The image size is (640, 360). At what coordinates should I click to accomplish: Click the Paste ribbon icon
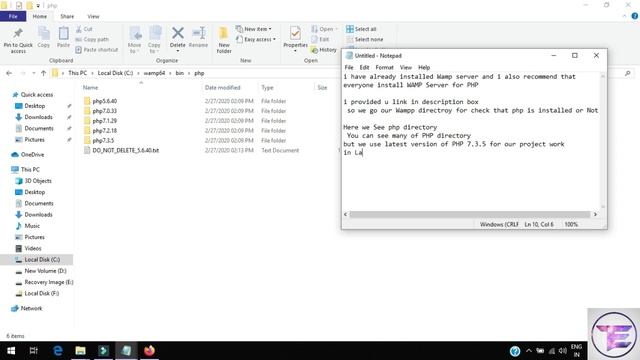[63, 33]
